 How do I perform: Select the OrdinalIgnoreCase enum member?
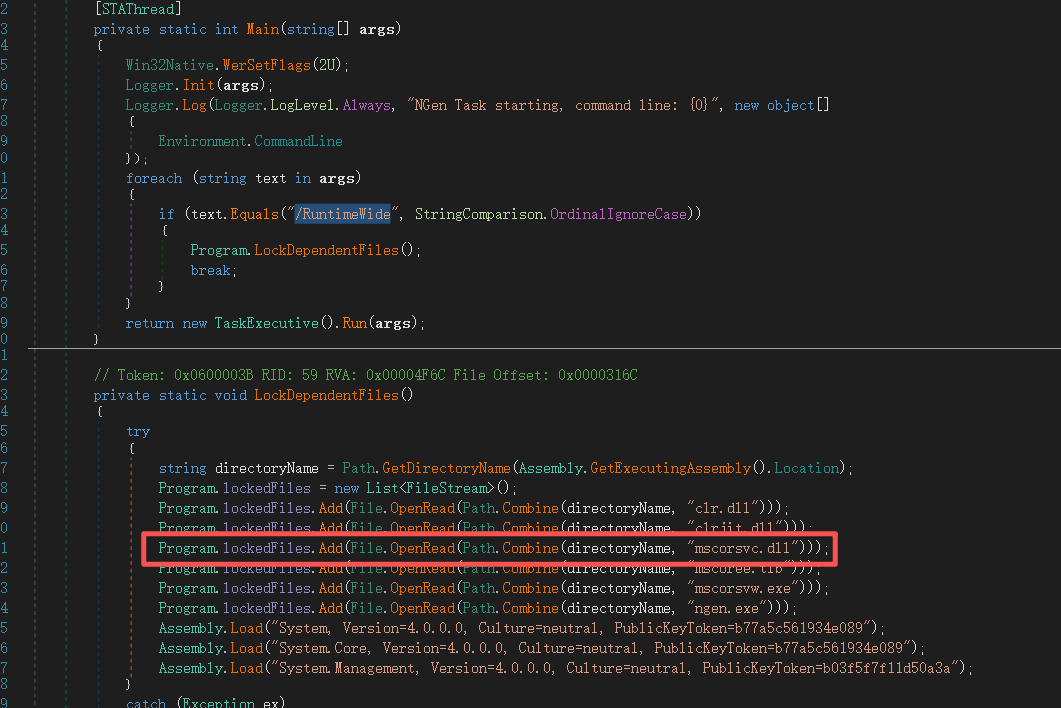618,215
